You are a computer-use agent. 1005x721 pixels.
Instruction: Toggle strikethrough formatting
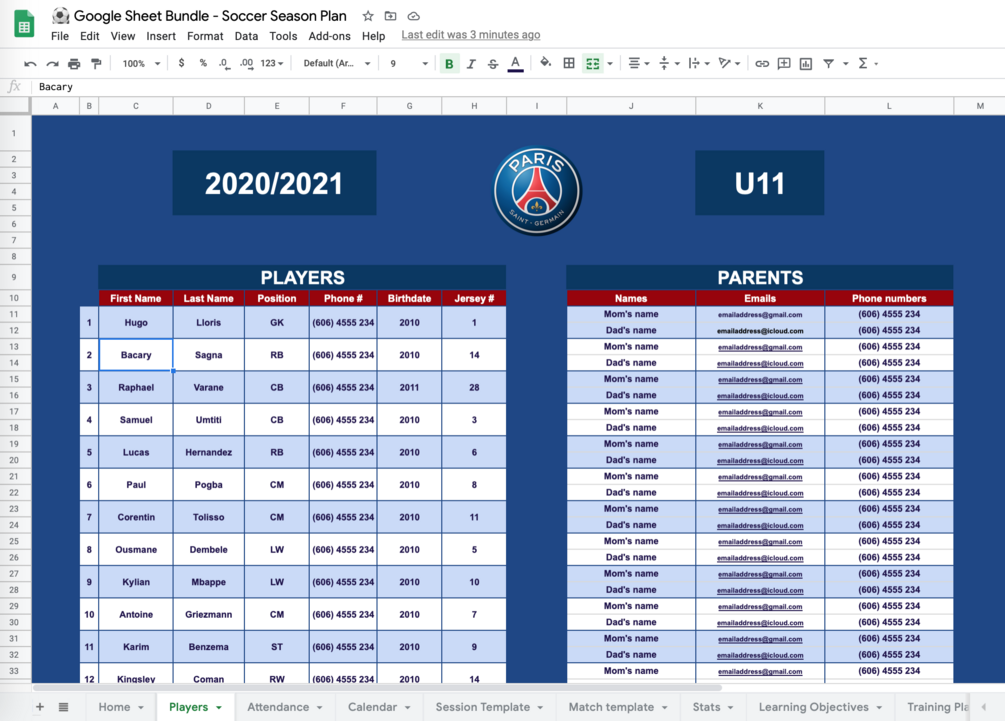493,63
